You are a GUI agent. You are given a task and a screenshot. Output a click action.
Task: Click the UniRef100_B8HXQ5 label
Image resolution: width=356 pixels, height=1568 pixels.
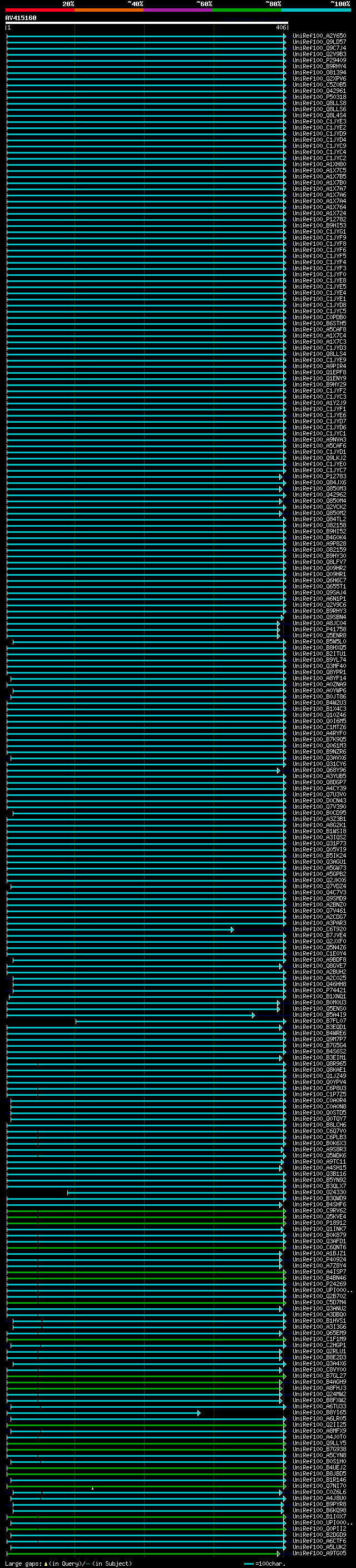[x=319, y=647]
